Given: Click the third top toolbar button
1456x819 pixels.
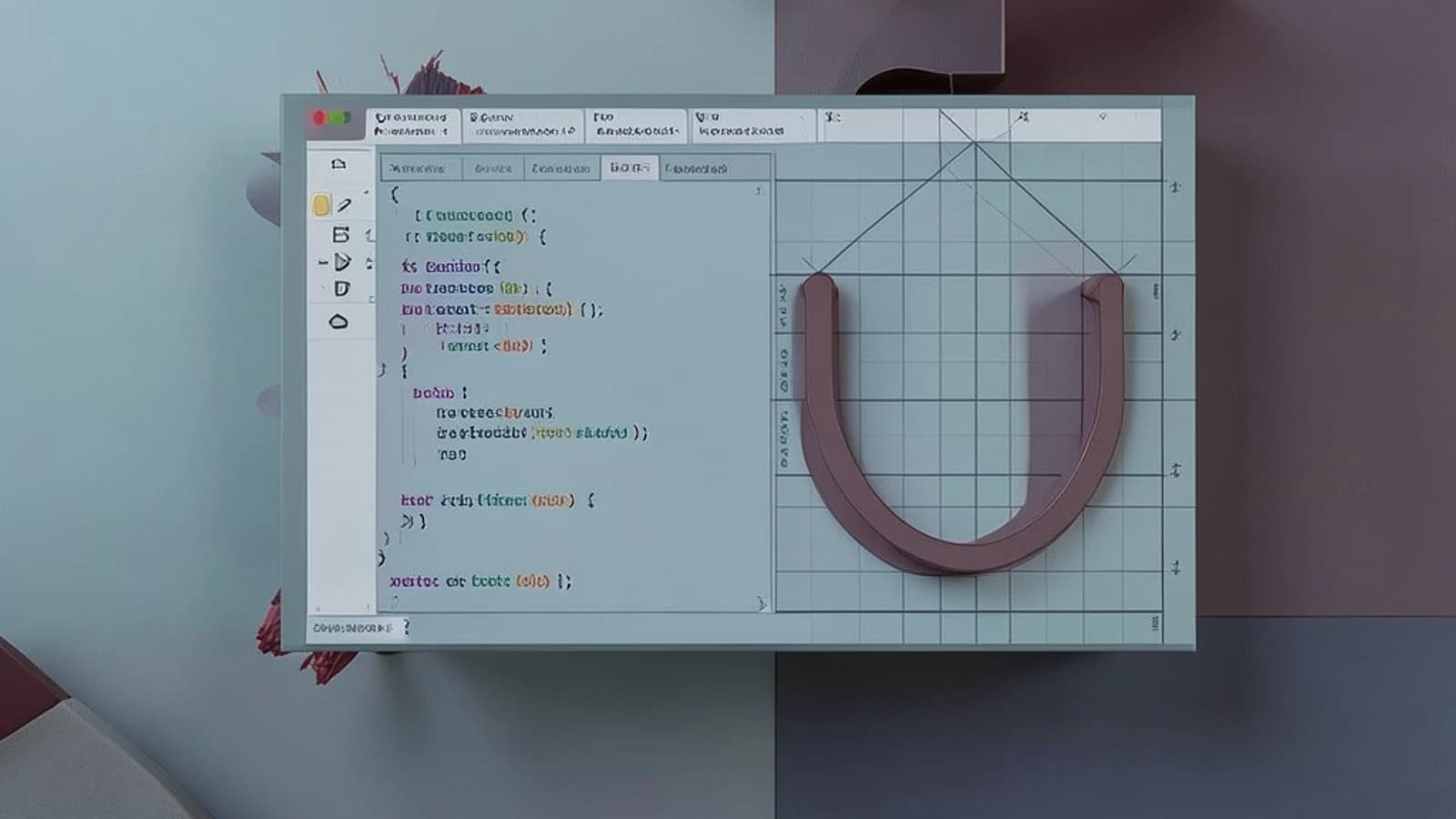Looking at the screenshot, I should pyautogui.click(x=636, y=125).
